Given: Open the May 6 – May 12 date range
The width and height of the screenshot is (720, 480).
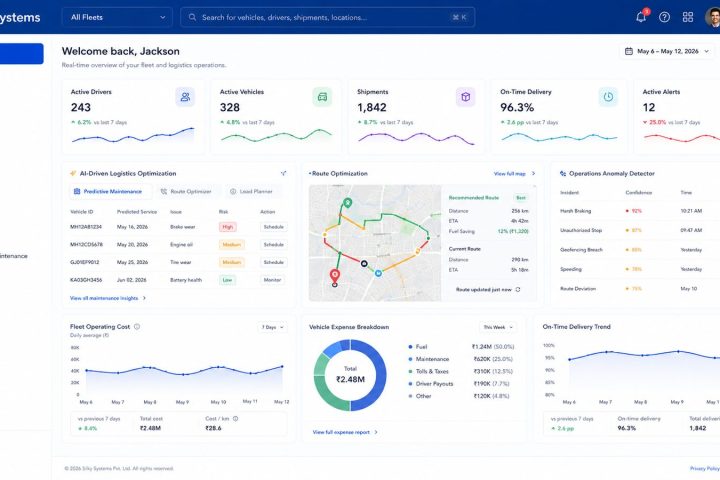Looking at the screenshot, I should click(667, 51).
